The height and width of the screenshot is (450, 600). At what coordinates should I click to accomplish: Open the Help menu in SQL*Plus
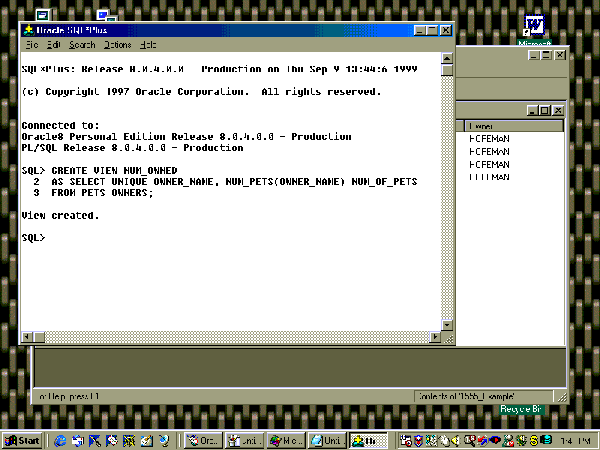pos(148,45)
